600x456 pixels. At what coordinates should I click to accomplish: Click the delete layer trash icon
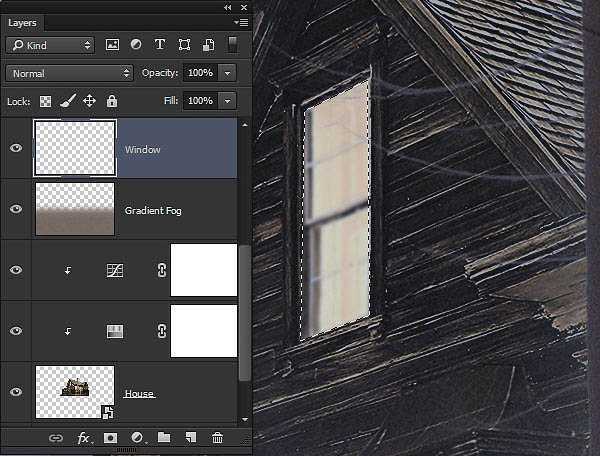pos(217,437)
